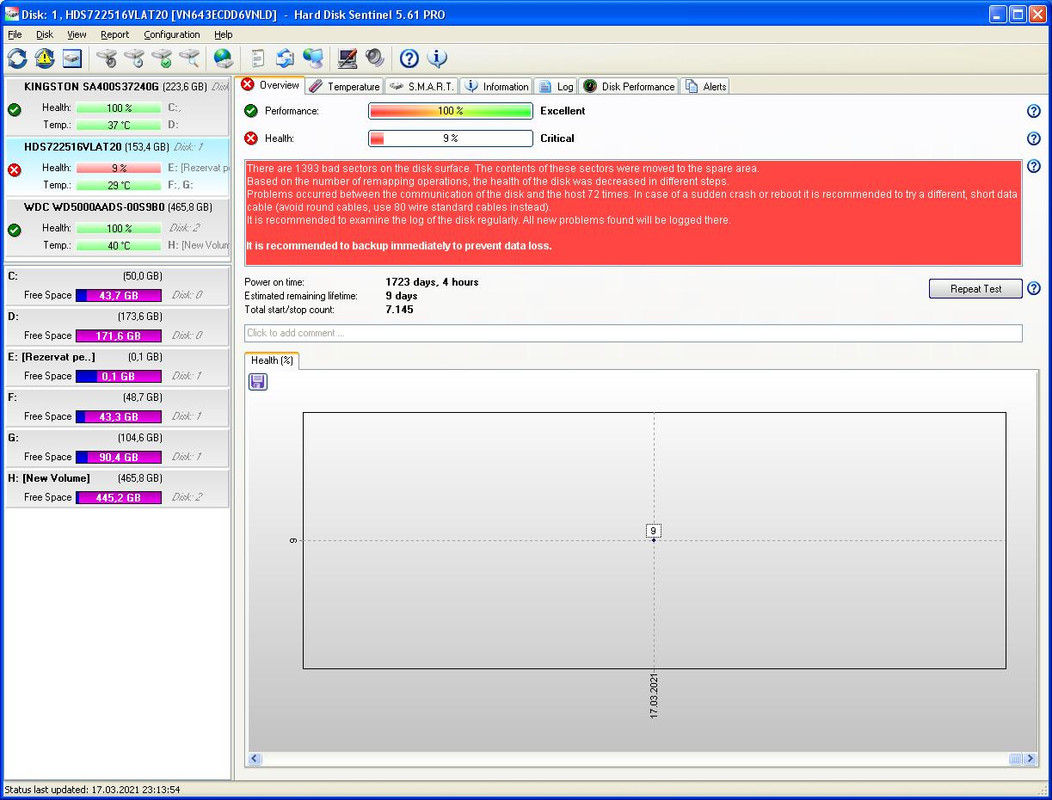This screenshot has height=800, width=1052.
Task: Select the KINGSTON SA400S37240G disk
Action: click(117, 106)
